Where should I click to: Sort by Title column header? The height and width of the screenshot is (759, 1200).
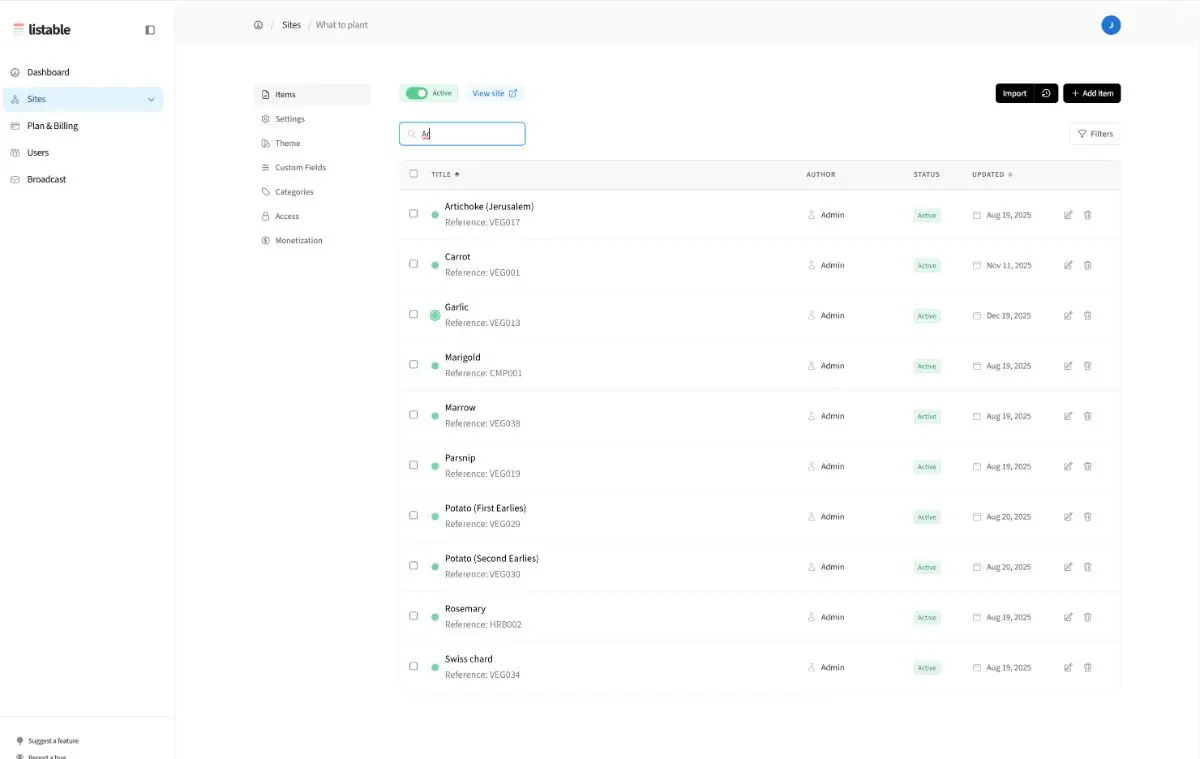click(x=445, y=174)
